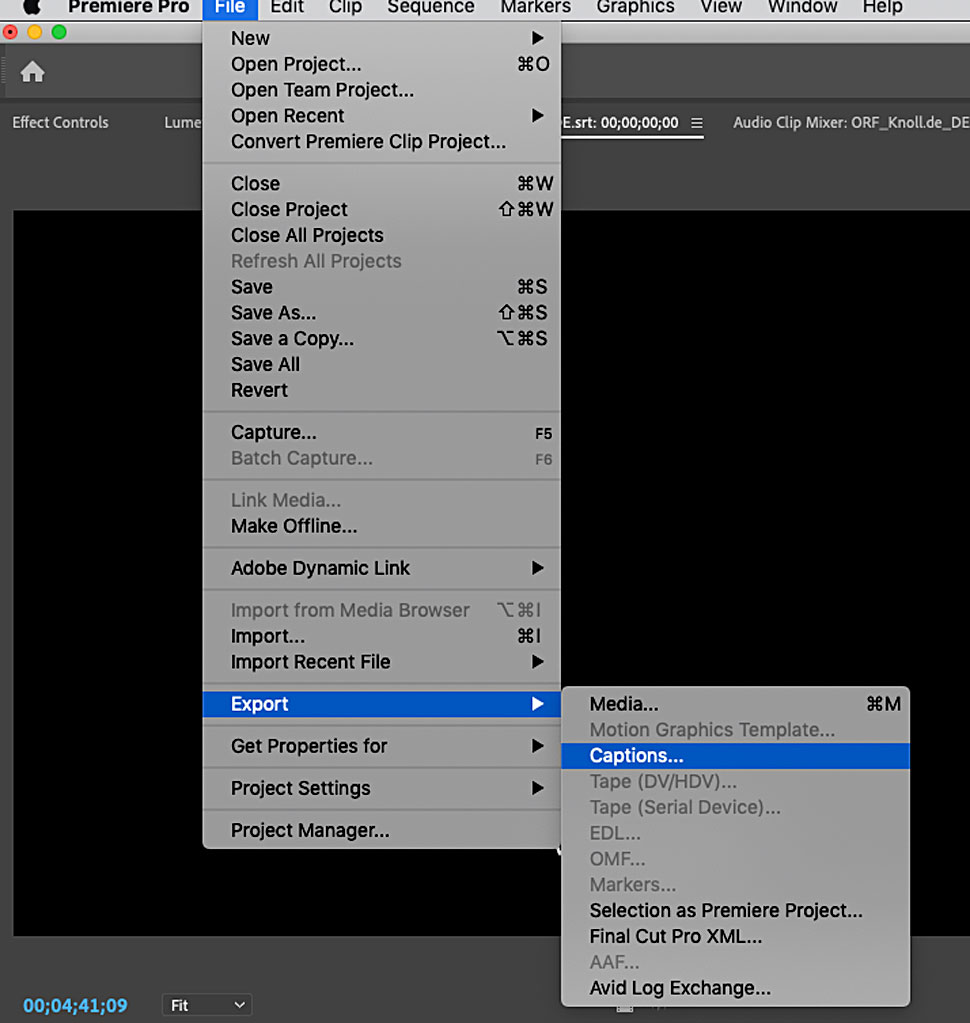
Task: Open the Graphics menu
Action: coord(635,7)
